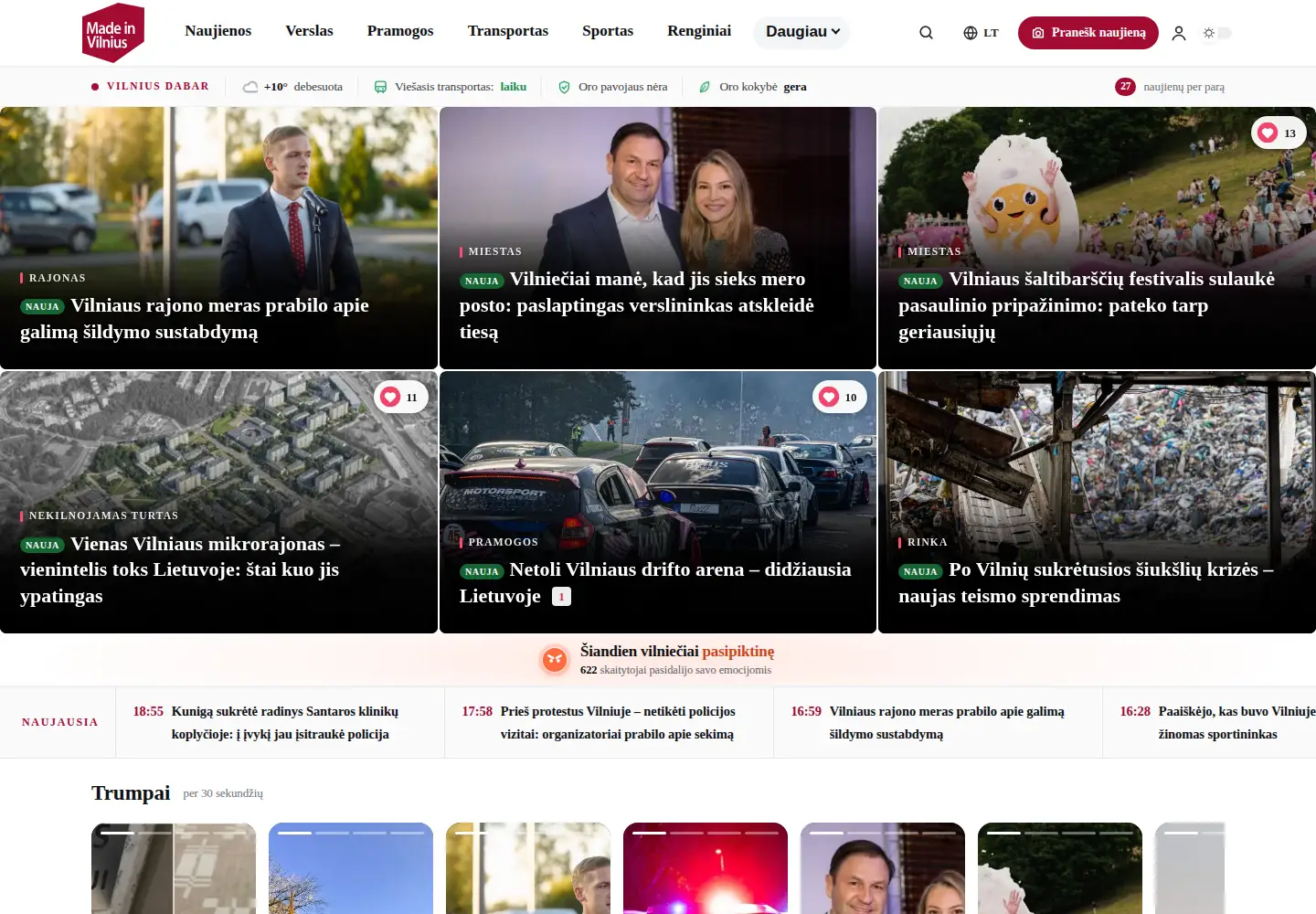The height and width of the screenshot is (914, 1316).
Task: Click the public transport bus icon
Action: click(x=380, y=87)
